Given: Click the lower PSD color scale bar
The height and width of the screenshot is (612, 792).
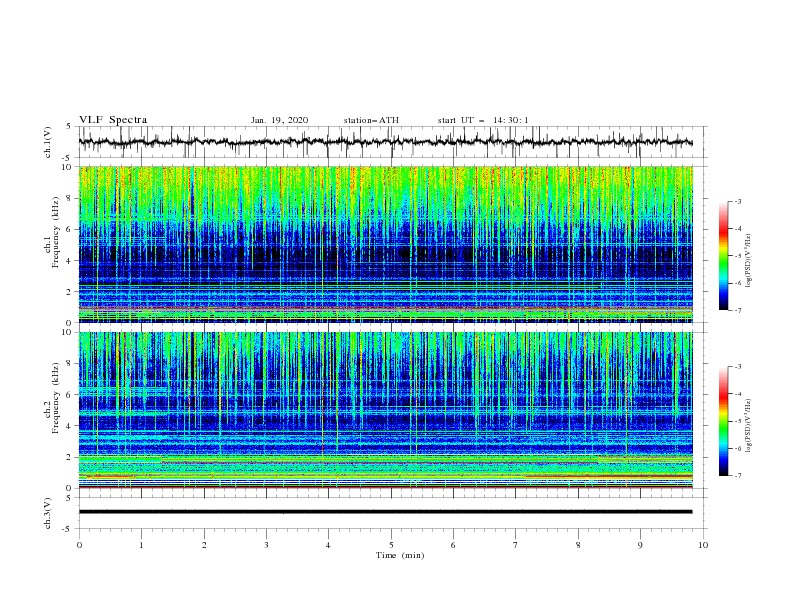Looking at the screenshot, I should [723, 421].
